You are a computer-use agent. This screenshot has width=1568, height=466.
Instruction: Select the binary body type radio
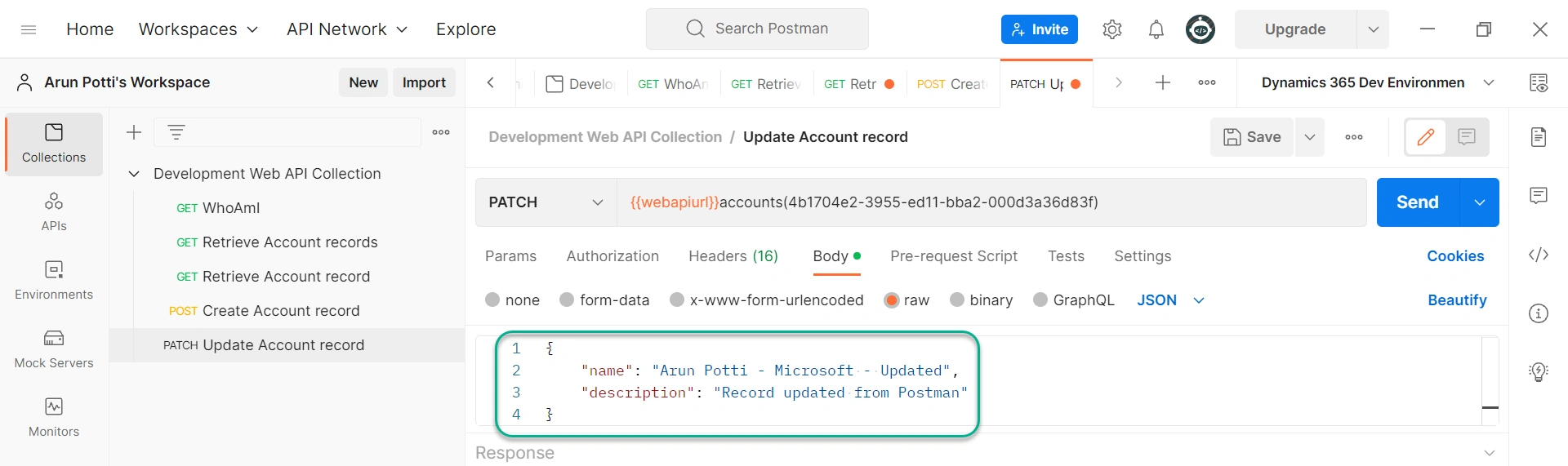pyautogui.click(x=957, y=300)
